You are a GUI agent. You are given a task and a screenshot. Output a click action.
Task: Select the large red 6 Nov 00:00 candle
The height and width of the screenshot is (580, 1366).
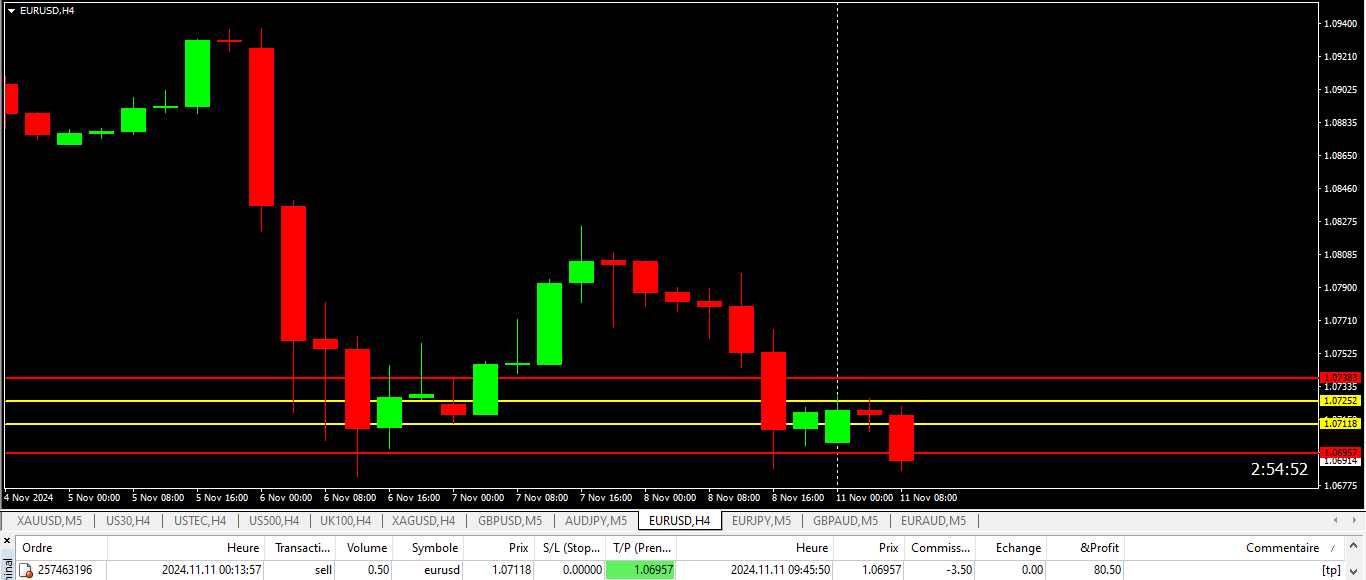(262, 127)
